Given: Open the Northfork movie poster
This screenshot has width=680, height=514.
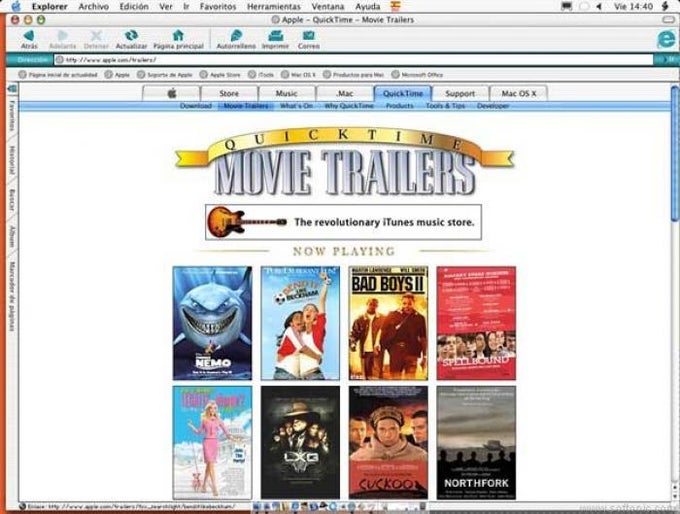Looking at the screenshot, I should pos(476,443).
